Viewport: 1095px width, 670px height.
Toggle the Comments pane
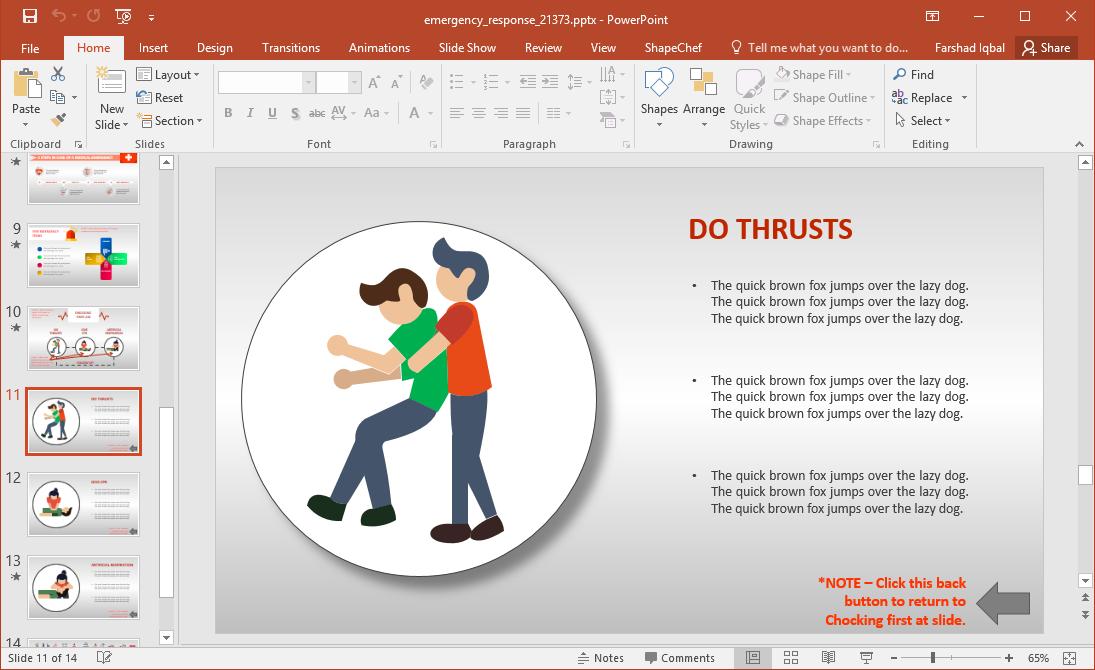point(680,658)
